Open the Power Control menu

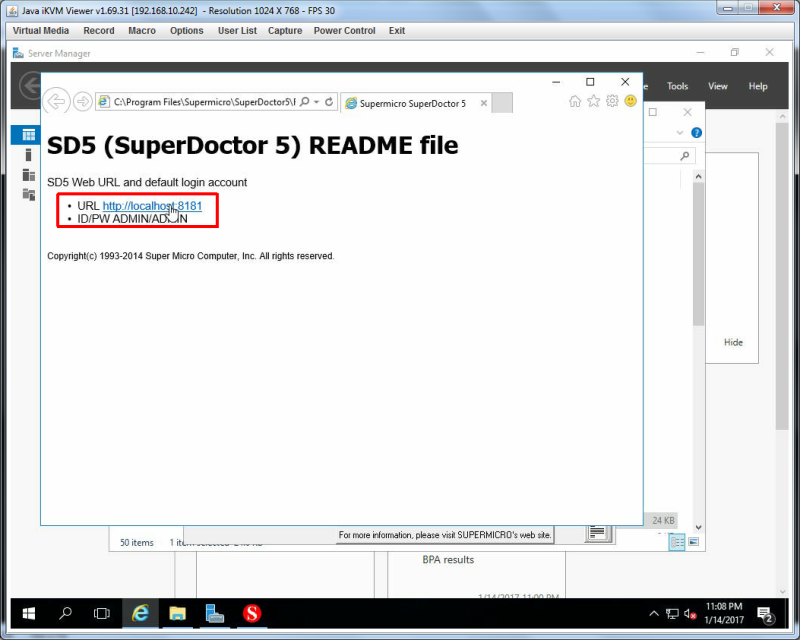344,31
